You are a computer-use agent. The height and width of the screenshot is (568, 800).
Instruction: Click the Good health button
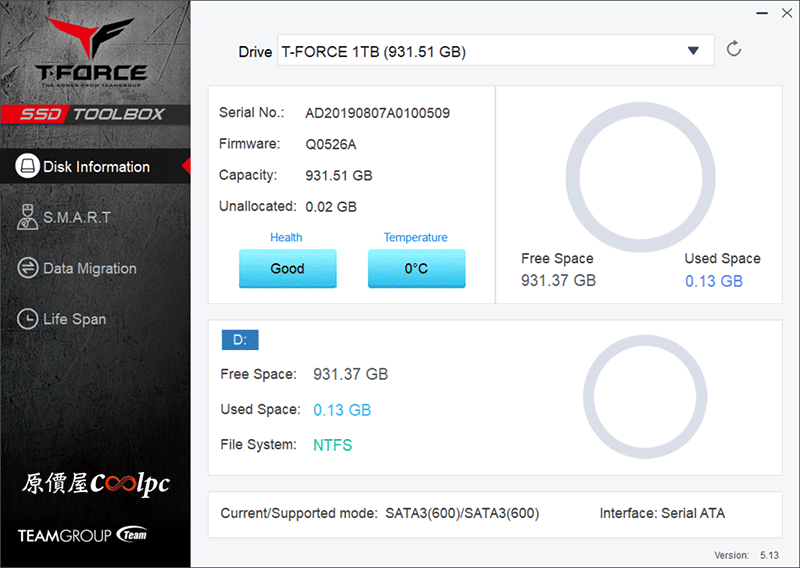point(288,268)
